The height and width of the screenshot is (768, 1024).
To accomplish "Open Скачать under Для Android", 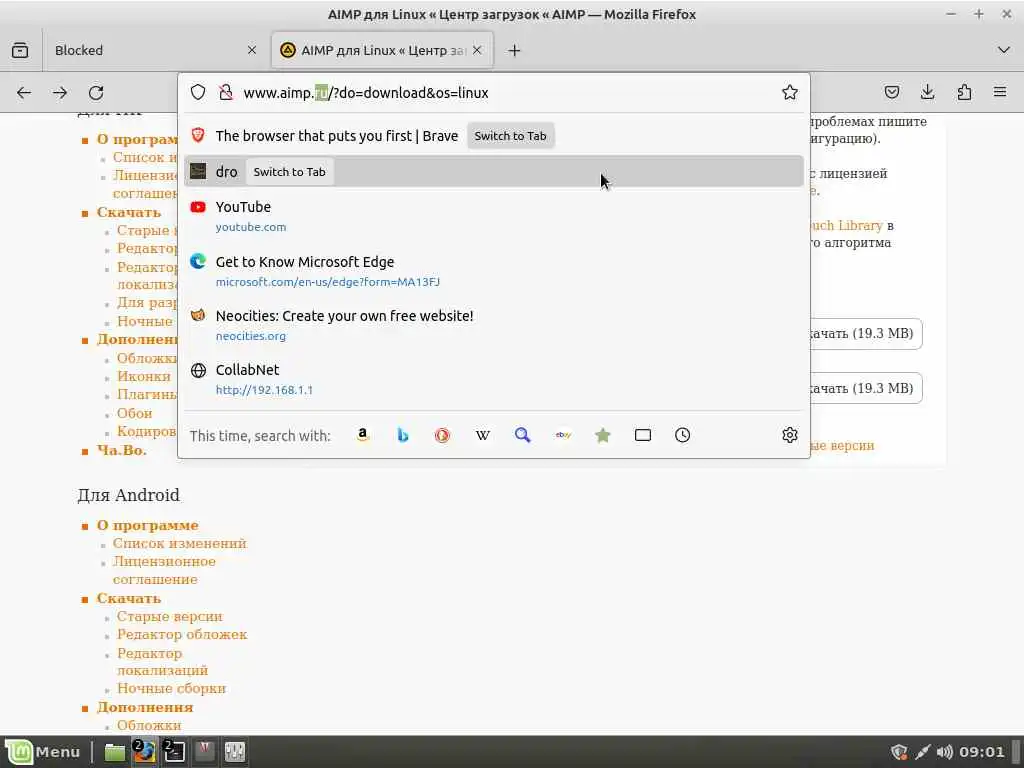I will 129,598.
